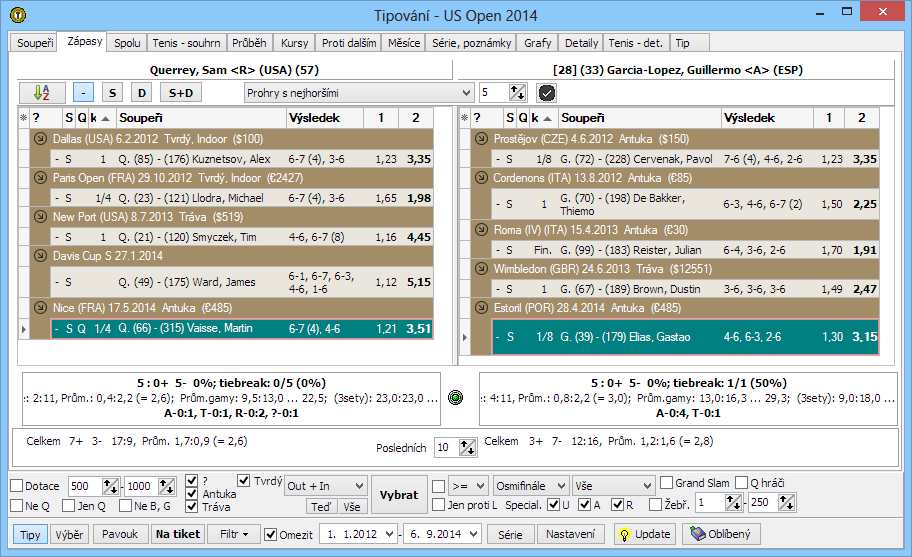Toggle the Jen Q checkbox
This screenshot has width=912, height=557.
point(69,506)
